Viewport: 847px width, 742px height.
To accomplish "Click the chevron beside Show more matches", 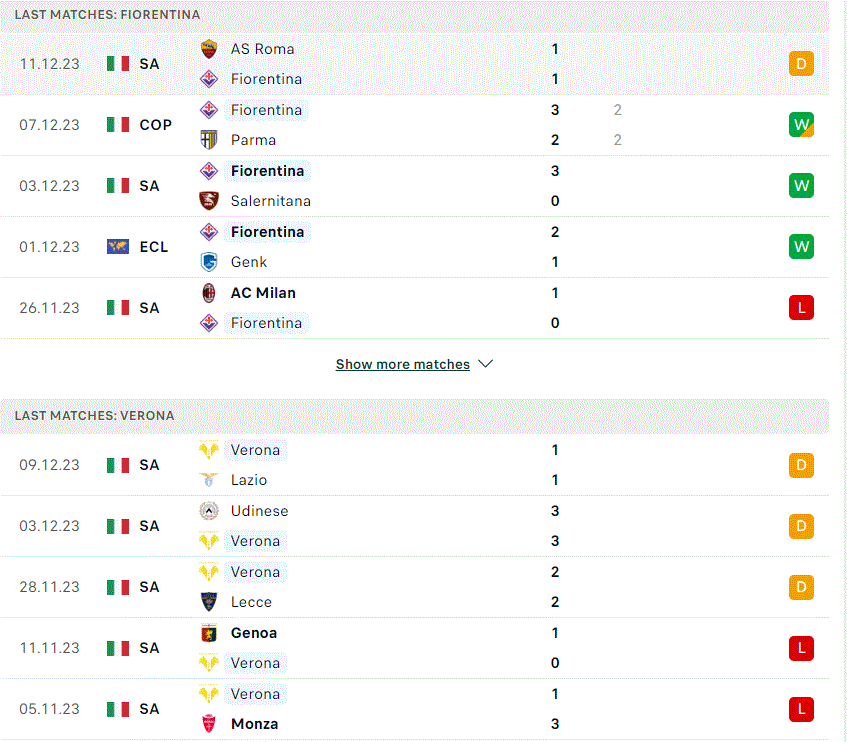I will coord(486,364).
